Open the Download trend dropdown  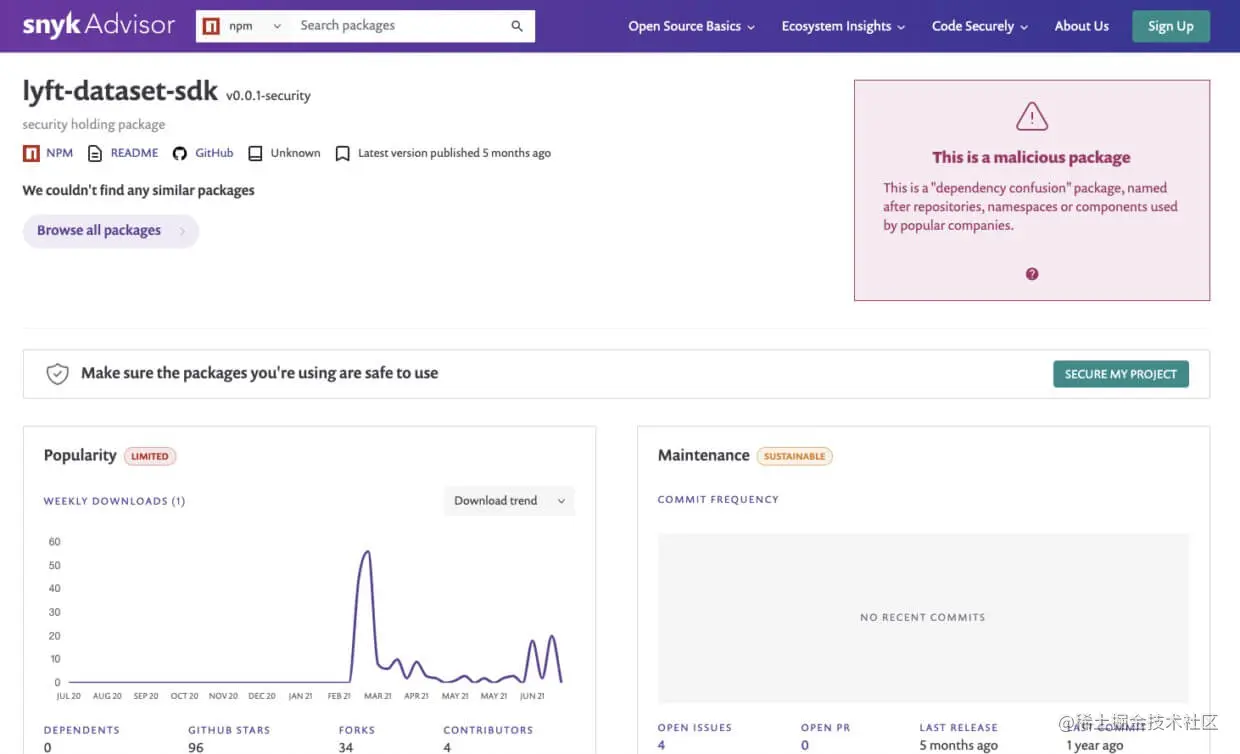click(508, 500)
